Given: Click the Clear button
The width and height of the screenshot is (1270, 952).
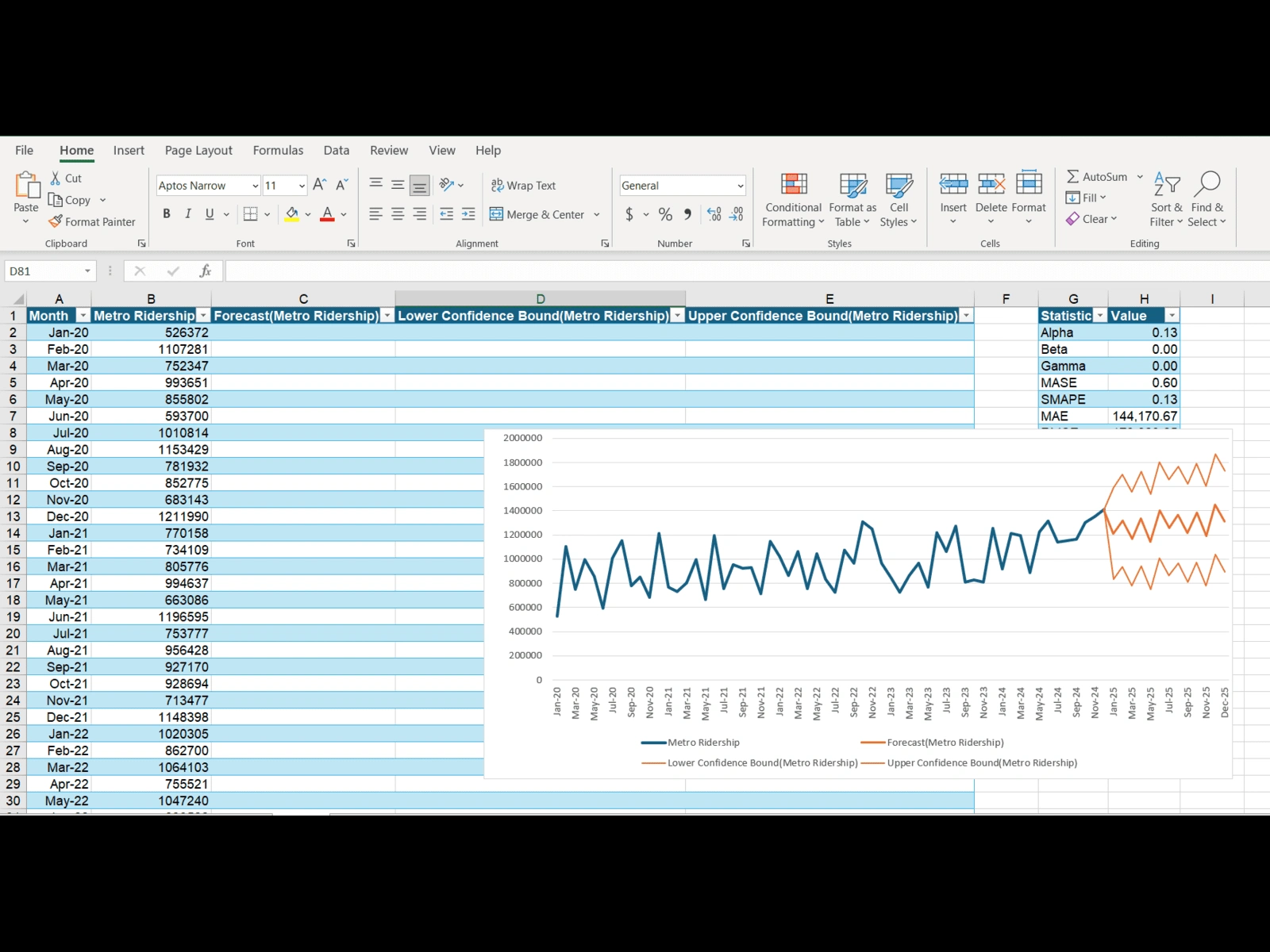Looking at the screenshot, I should click(1091, 219).
